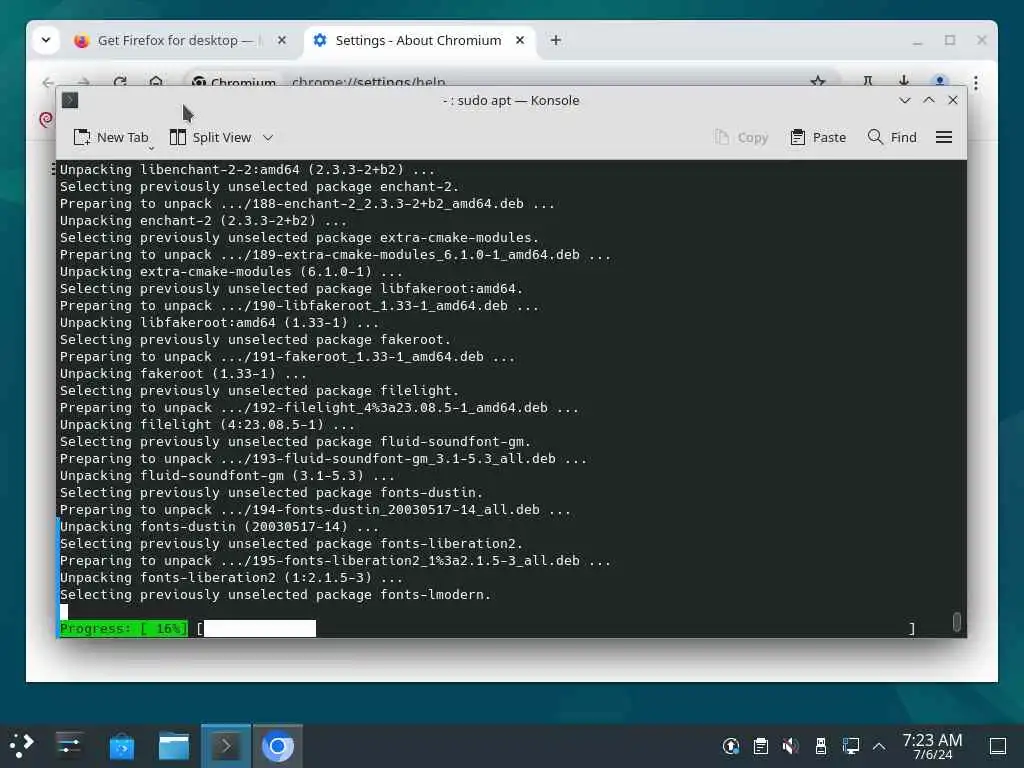The width and height of the screenshot is (1024, 768).
Task: Open clipboard tray icon
Action: coord(761,746)
